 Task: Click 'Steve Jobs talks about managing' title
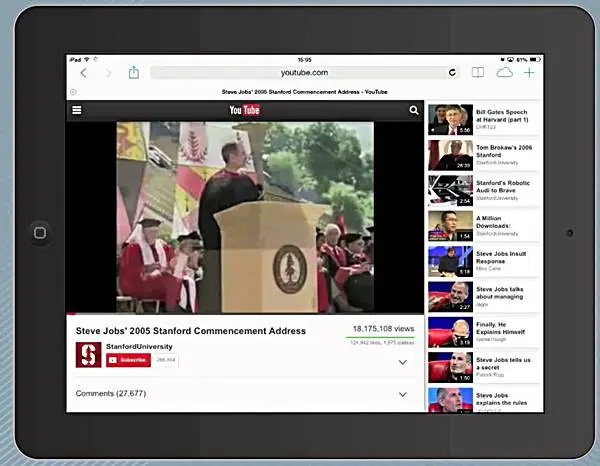[x=500, y=293]
